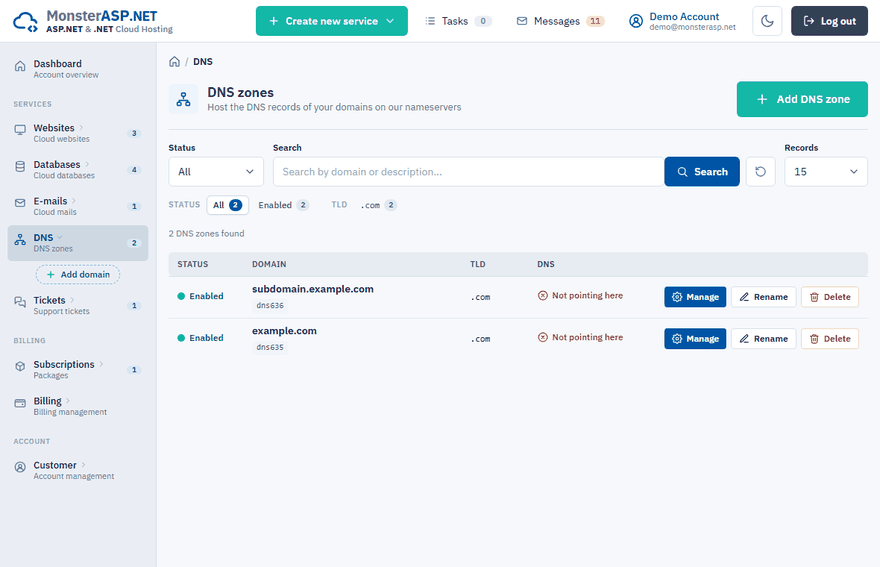Screen dimensions: 880x567
Task: Click the Tickets chat icon in sidebar
Action: coord(20,303)
